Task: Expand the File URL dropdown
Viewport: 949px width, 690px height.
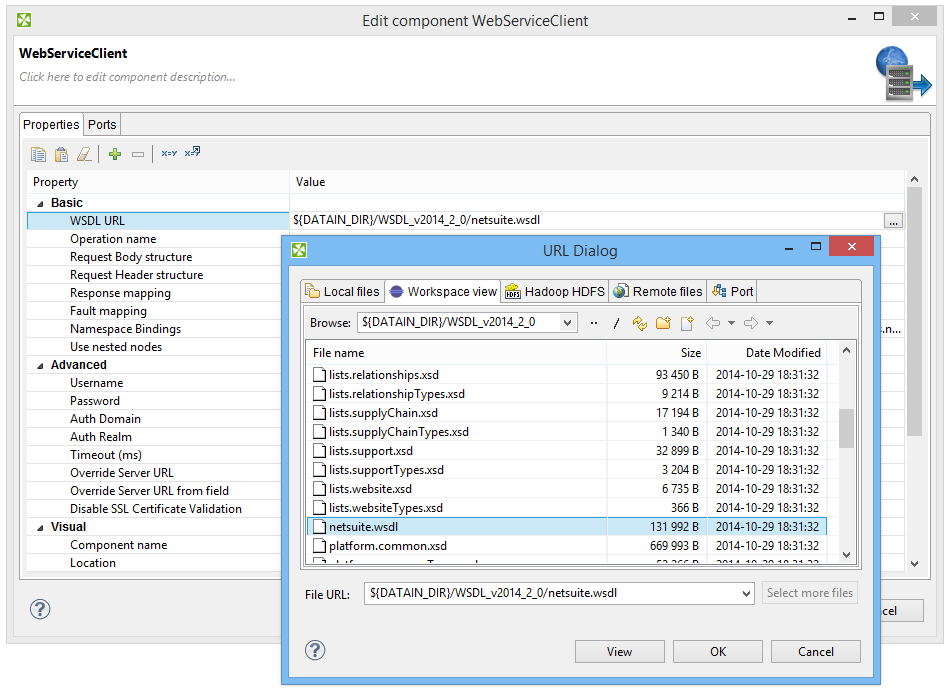Action: [746, 594]
